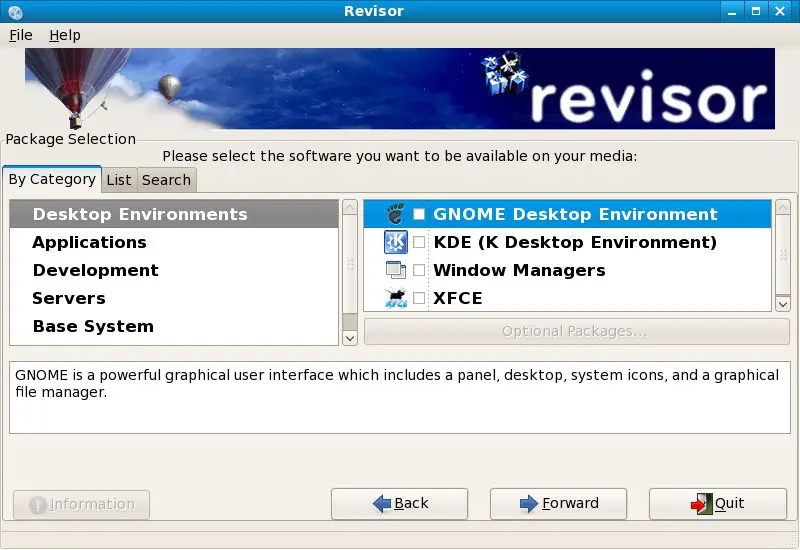Click the arrow icon on the Forward button

529,504
